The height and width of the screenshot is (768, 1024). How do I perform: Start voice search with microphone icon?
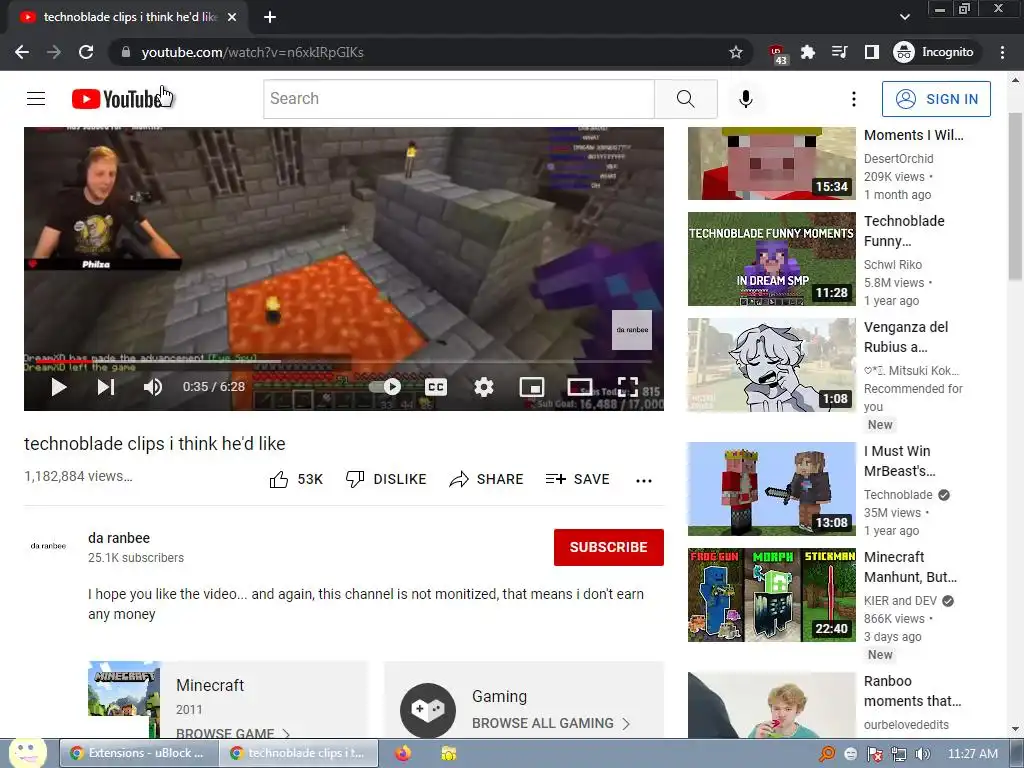pyautogui.click(x=746, y=99)
